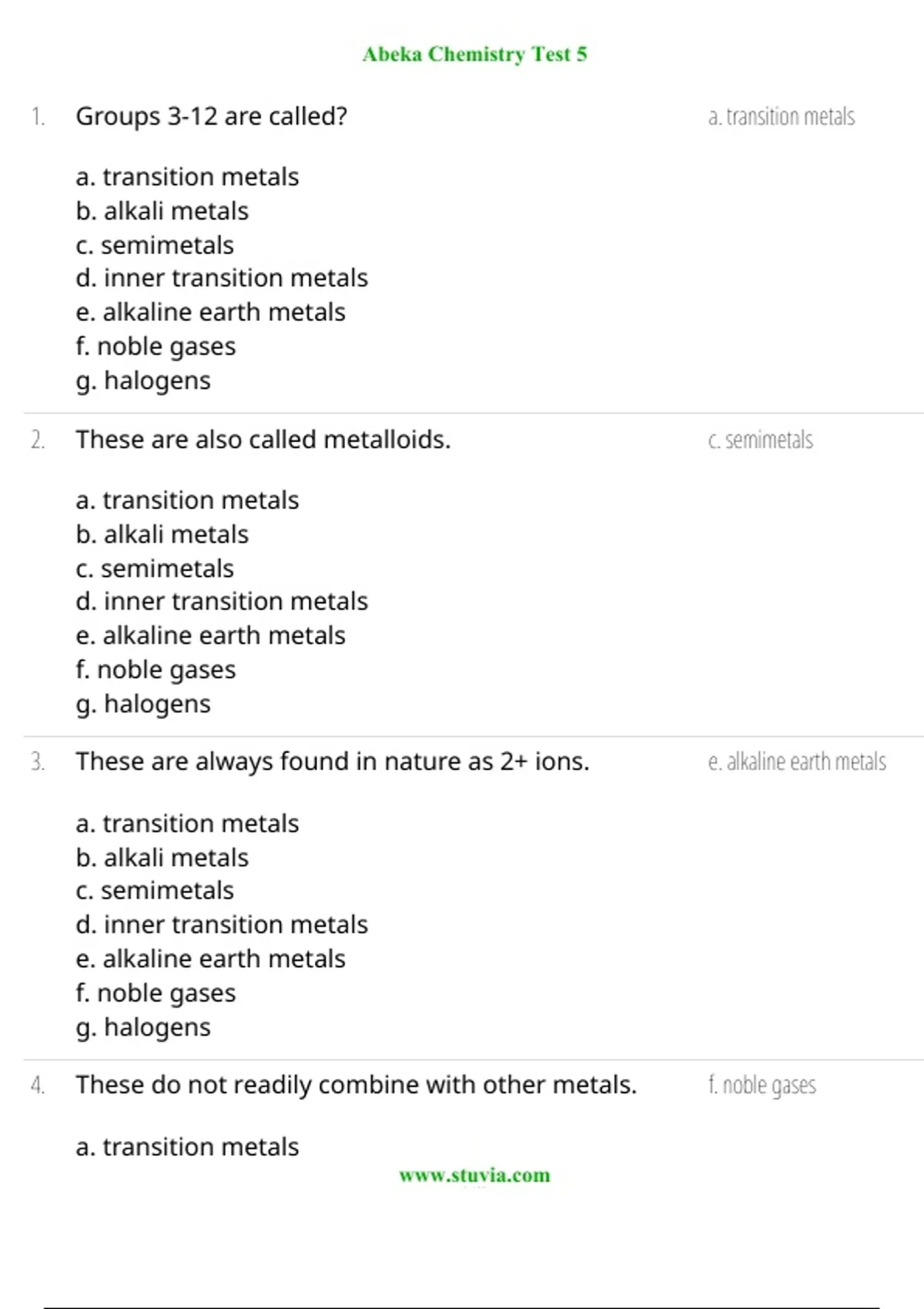Click answer key 'f. noble gases' for question 4
This screenshot has width=924, height=1309.
(762, 1086)
